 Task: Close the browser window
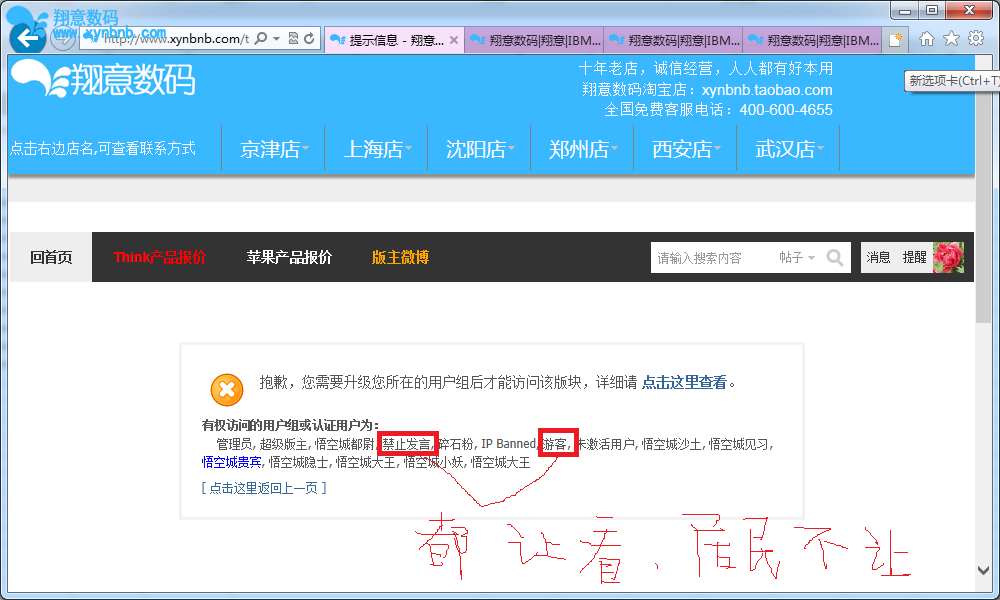click(x=969, y=10)
